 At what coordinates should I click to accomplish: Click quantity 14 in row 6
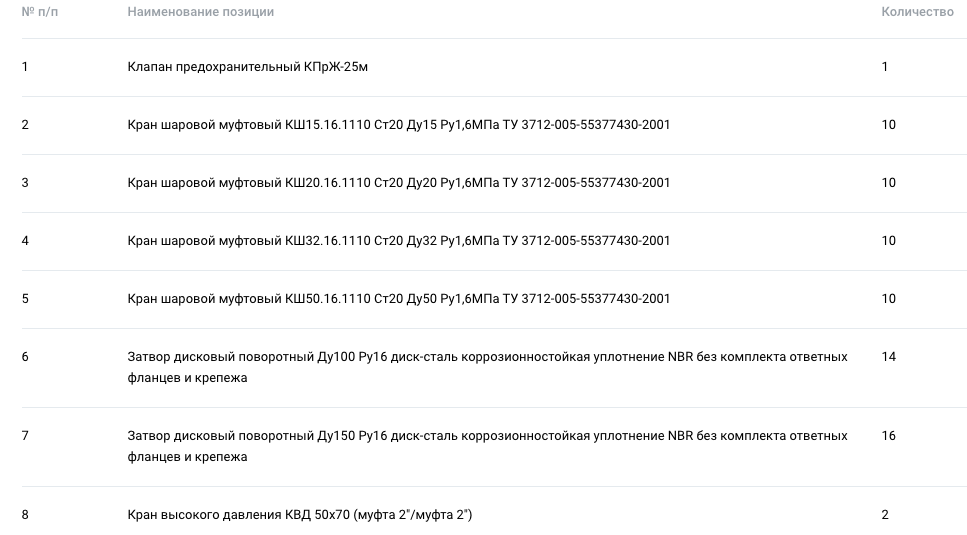[888, 357]
